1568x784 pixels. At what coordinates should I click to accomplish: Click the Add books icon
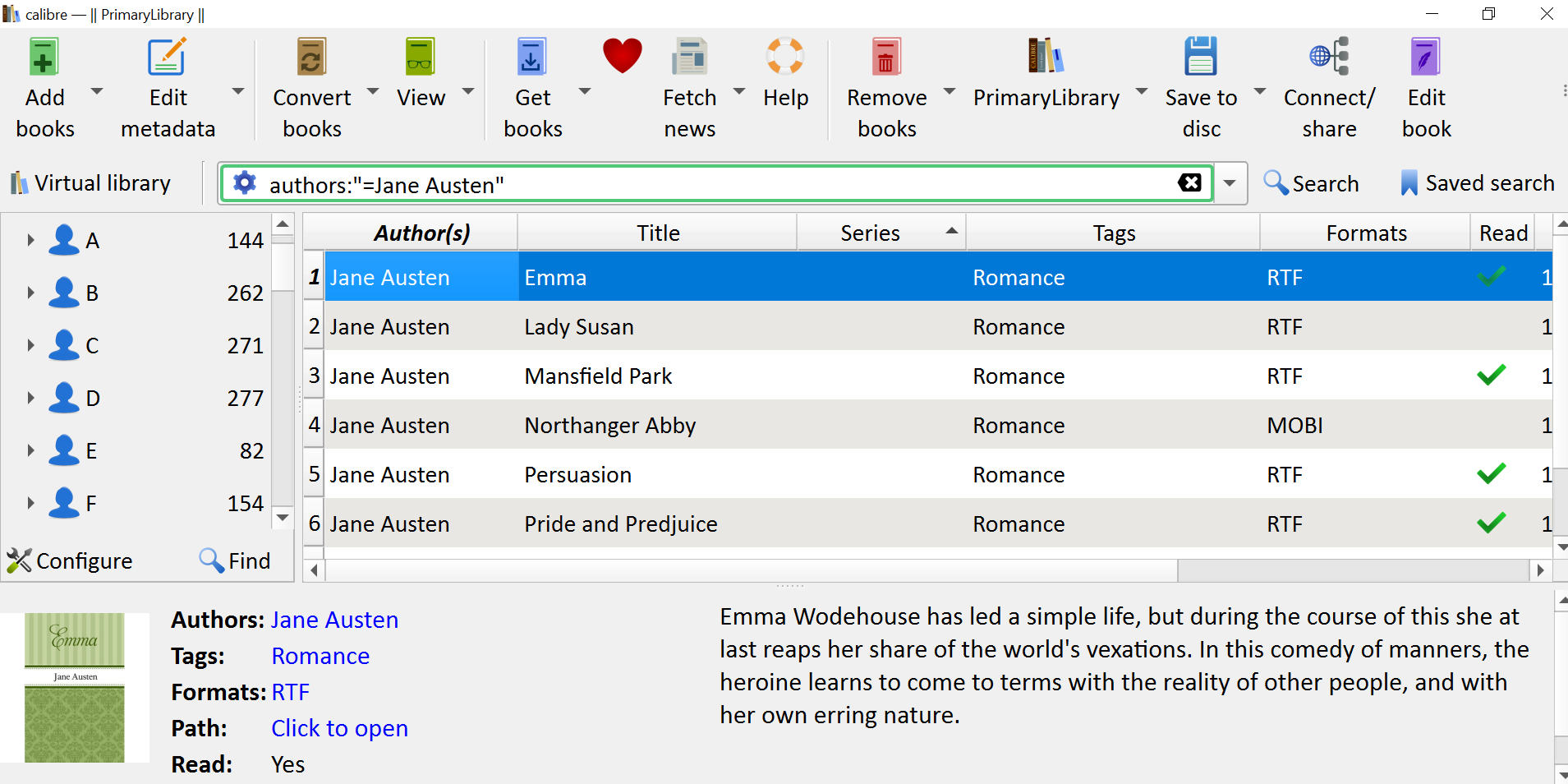(44, 58)
